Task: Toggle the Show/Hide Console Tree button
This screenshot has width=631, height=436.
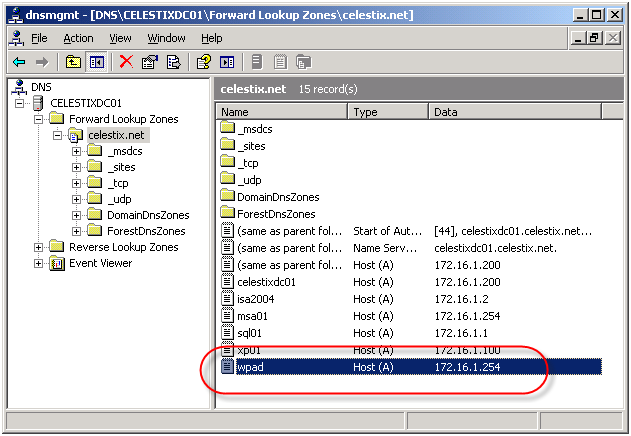Action: point(97,62)
